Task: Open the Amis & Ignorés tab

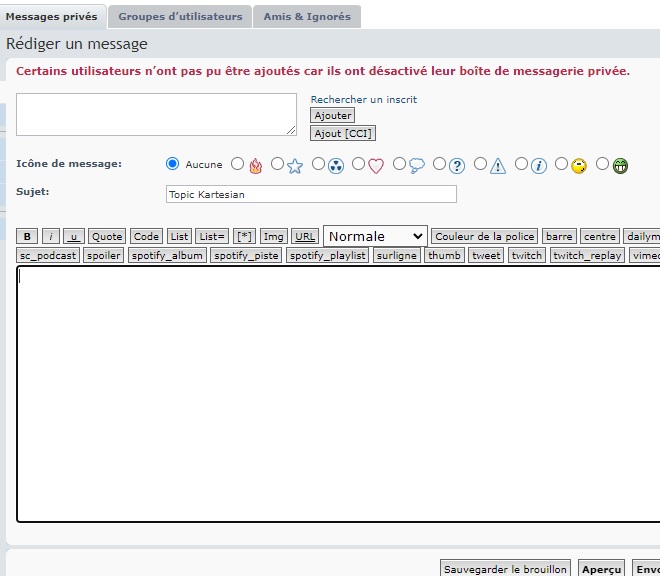Action: pyautogui.click(x=306, y=16)
